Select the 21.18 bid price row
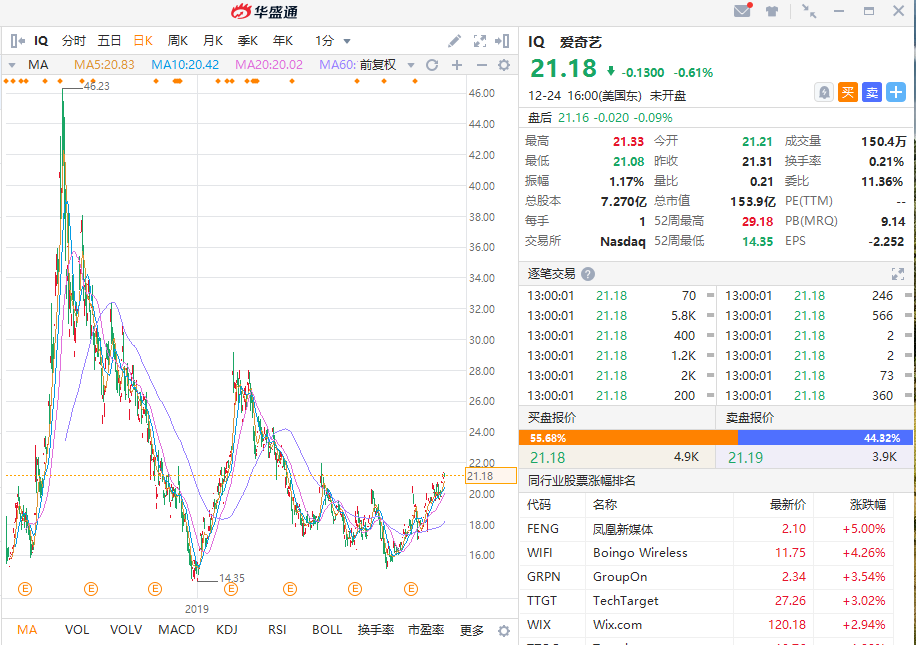This screenshot has width=916, height=645. pos(617,457)
